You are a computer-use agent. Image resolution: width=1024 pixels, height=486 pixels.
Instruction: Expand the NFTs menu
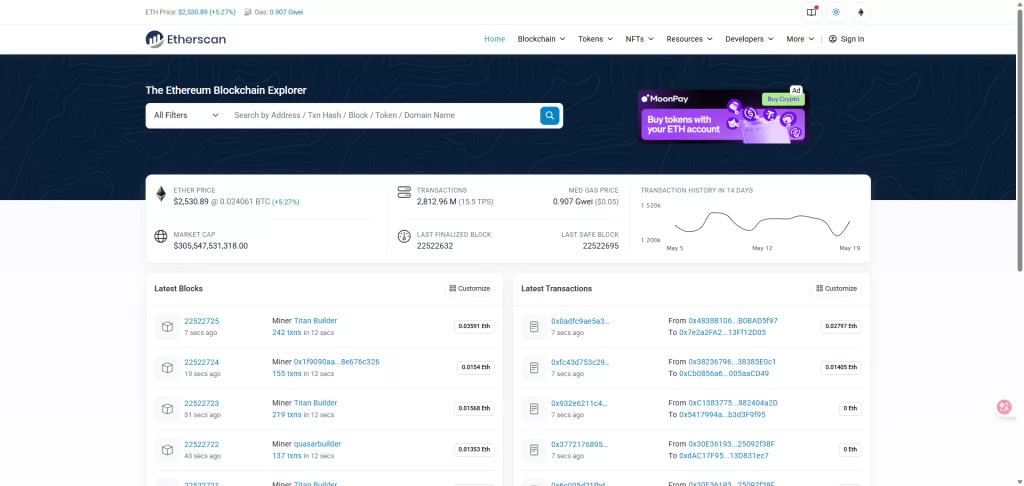click(x=639, y=39)
